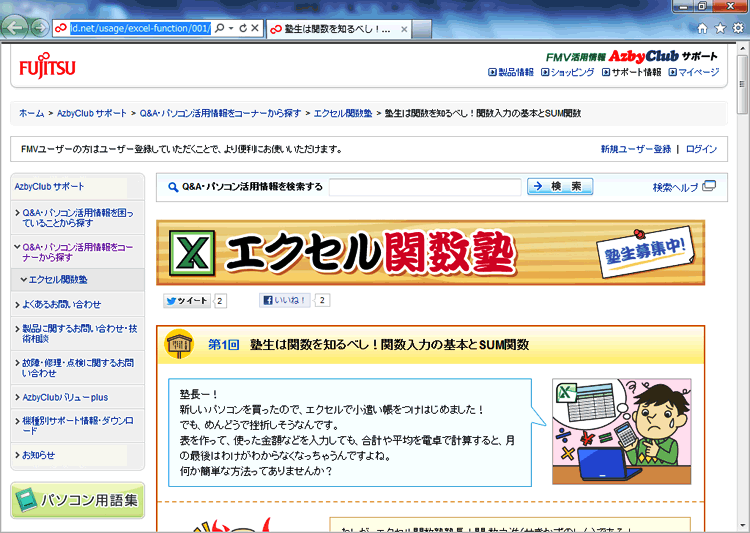
Task: Click the 検索 button
Action: click(x=560, y=186)
